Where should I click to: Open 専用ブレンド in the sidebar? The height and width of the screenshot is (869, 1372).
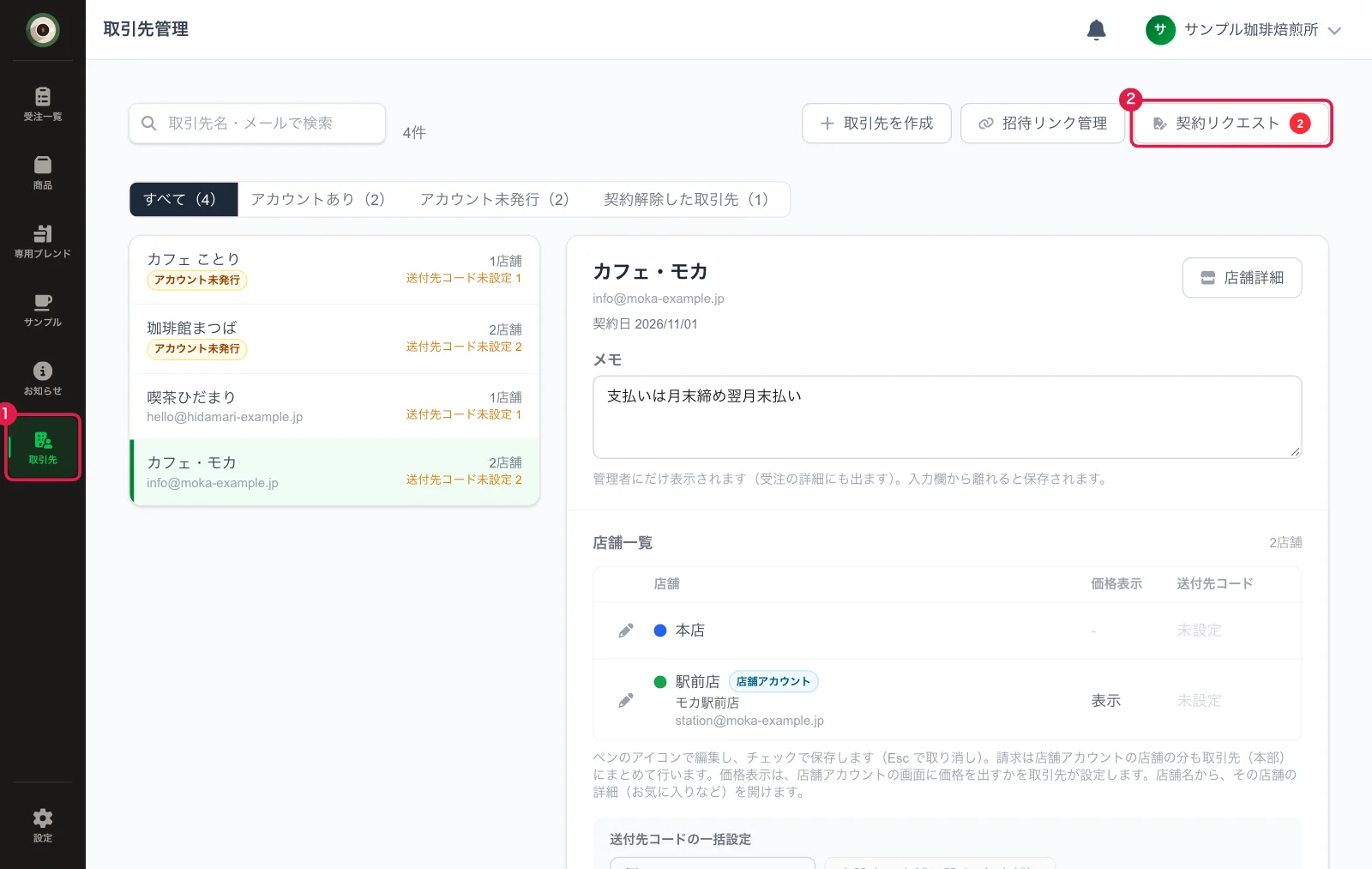click(x=43, y=241)
